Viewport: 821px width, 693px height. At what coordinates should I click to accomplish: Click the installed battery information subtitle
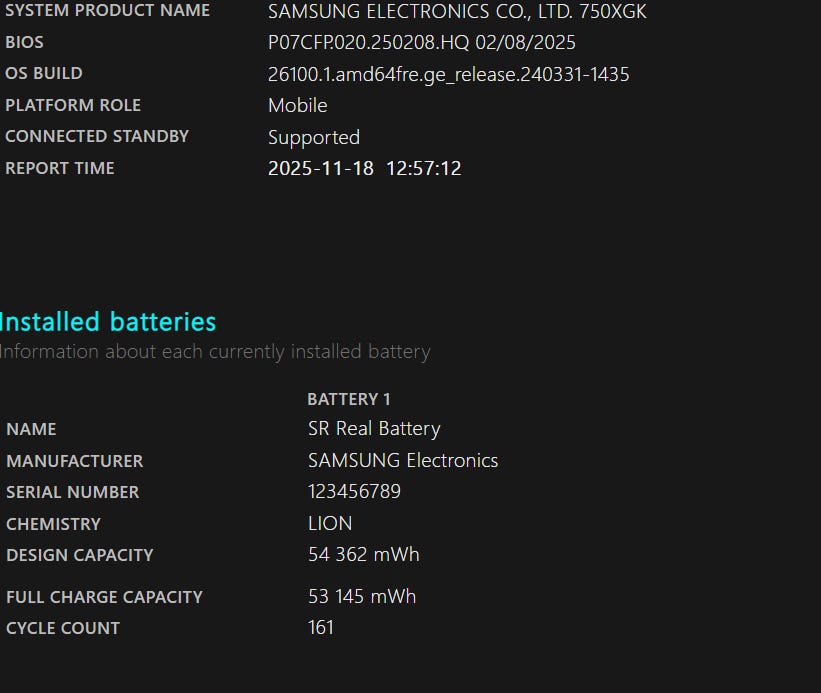click(215, 352)
